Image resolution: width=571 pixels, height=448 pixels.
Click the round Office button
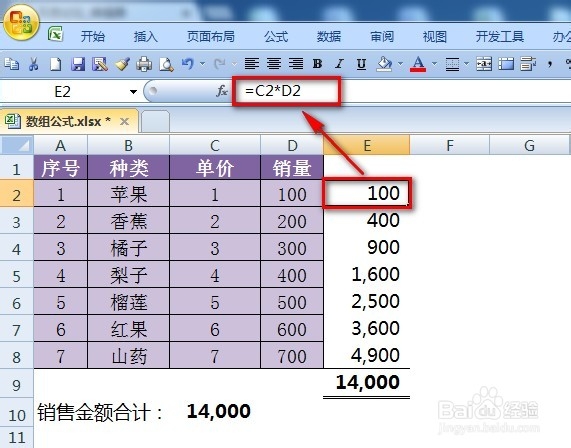click(21, 22)
